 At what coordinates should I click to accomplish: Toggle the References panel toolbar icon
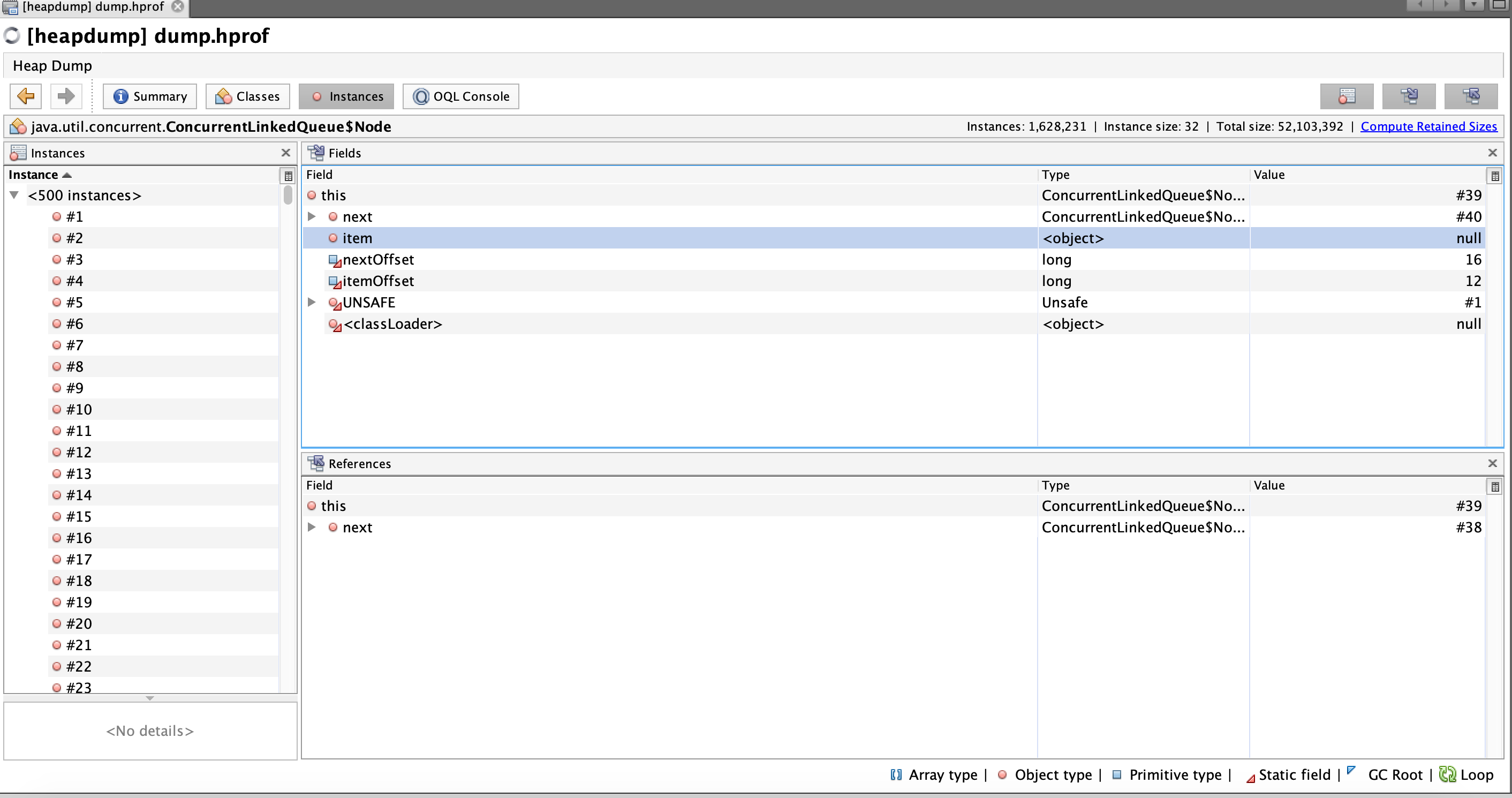coord(1471,96)
